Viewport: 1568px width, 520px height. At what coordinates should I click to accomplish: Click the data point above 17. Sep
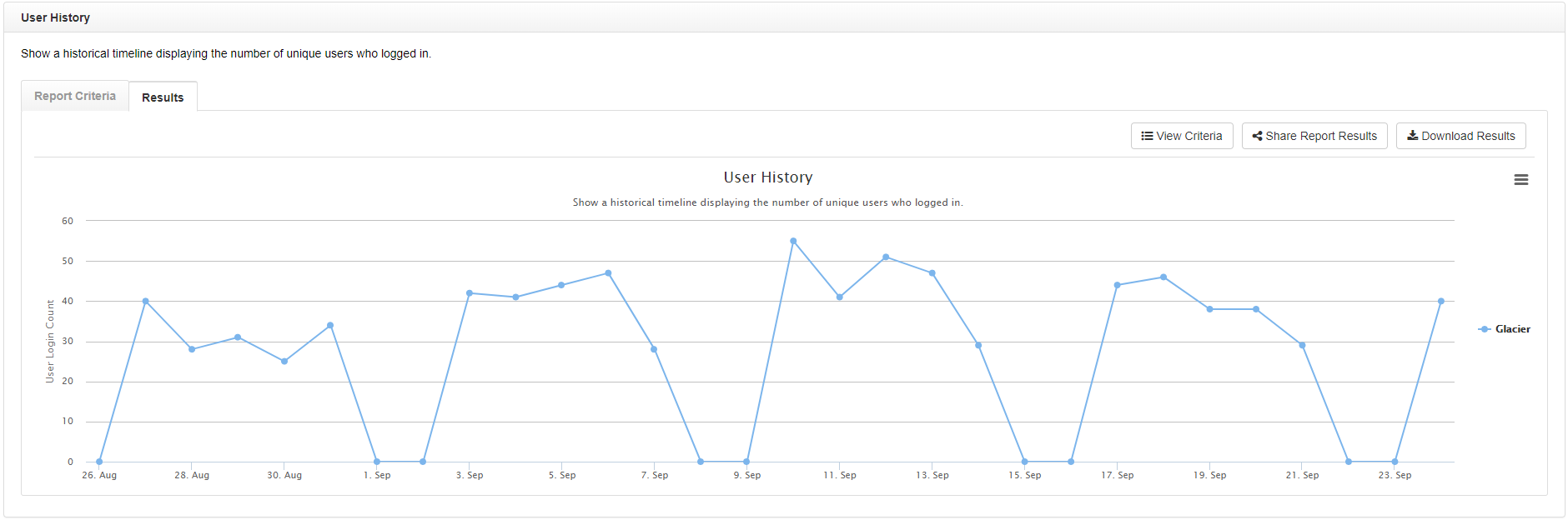pyautogui.click(x=1117, y=285)
